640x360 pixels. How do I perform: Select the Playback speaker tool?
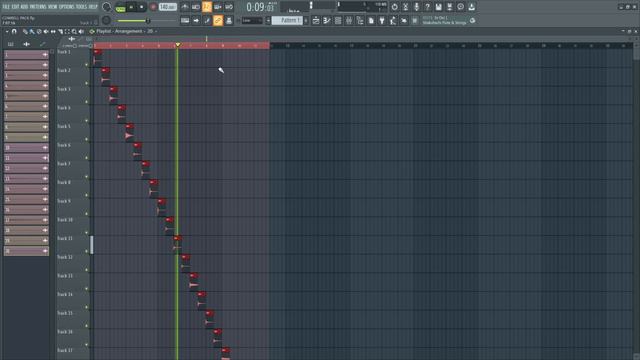click(x=81, y=31)
